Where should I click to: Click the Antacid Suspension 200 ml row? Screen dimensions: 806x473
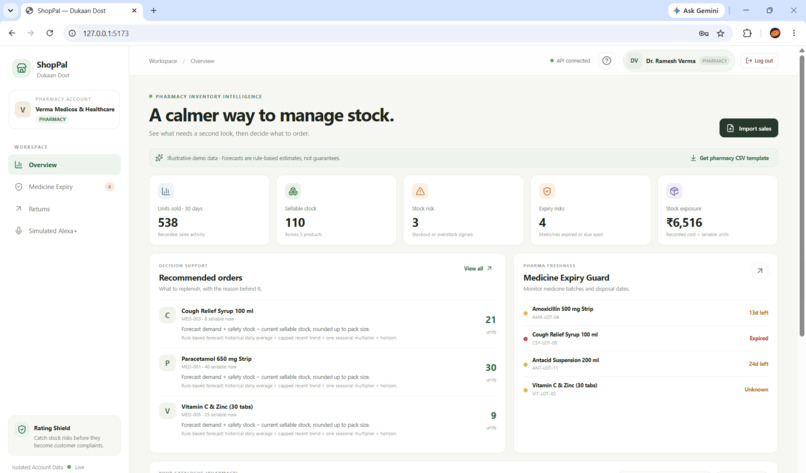(646, 363)
